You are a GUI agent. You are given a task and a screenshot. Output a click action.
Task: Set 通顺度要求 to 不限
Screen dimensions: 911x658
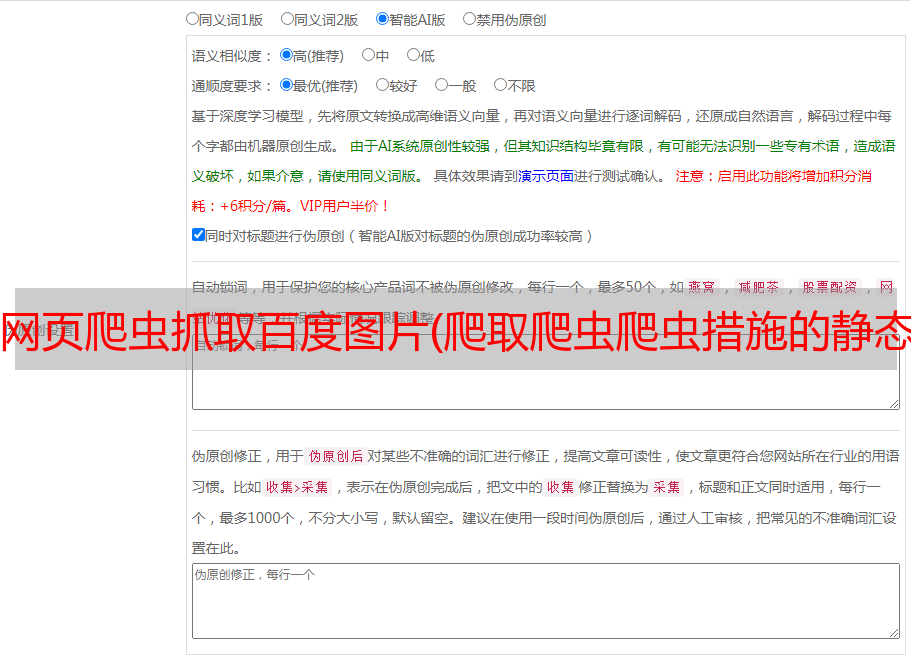(500, 85)
